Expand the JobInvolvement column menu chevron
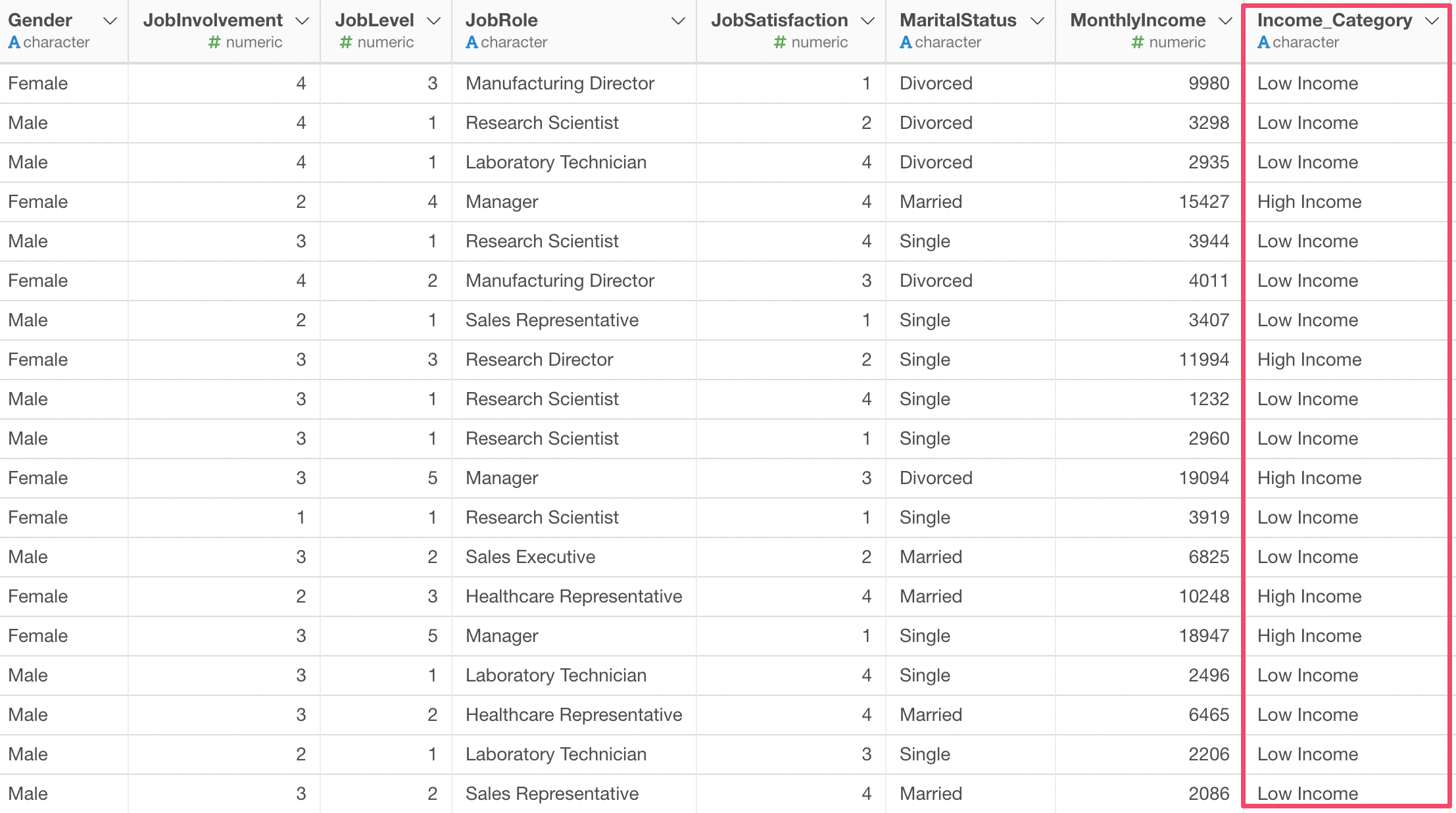Image resolution: width=1456 pixels, height=813 pixels. pos(303,21)
